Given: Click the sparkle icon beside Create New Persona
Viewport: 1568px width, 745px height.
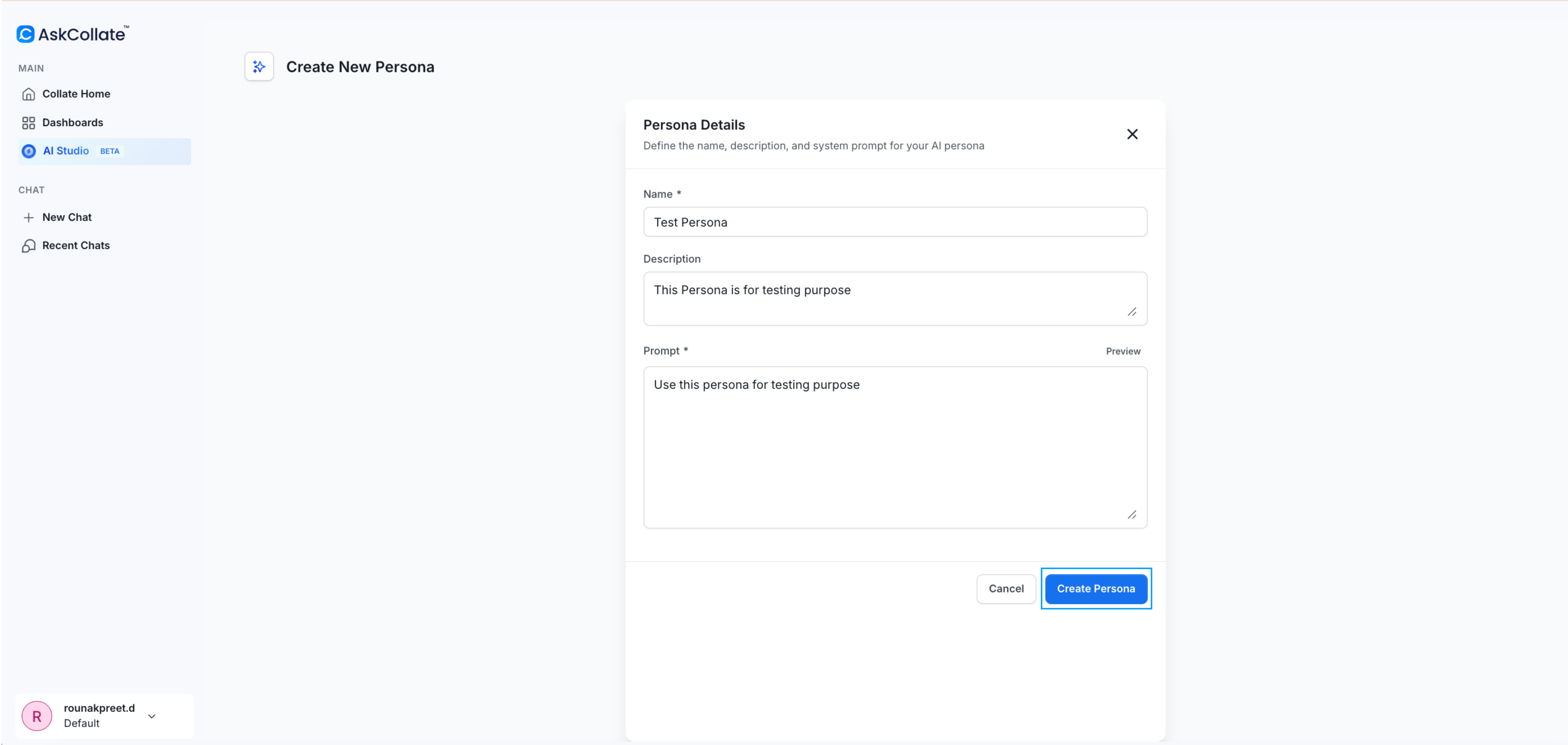Looking at the screenshot, I should (x=259, y=67).
